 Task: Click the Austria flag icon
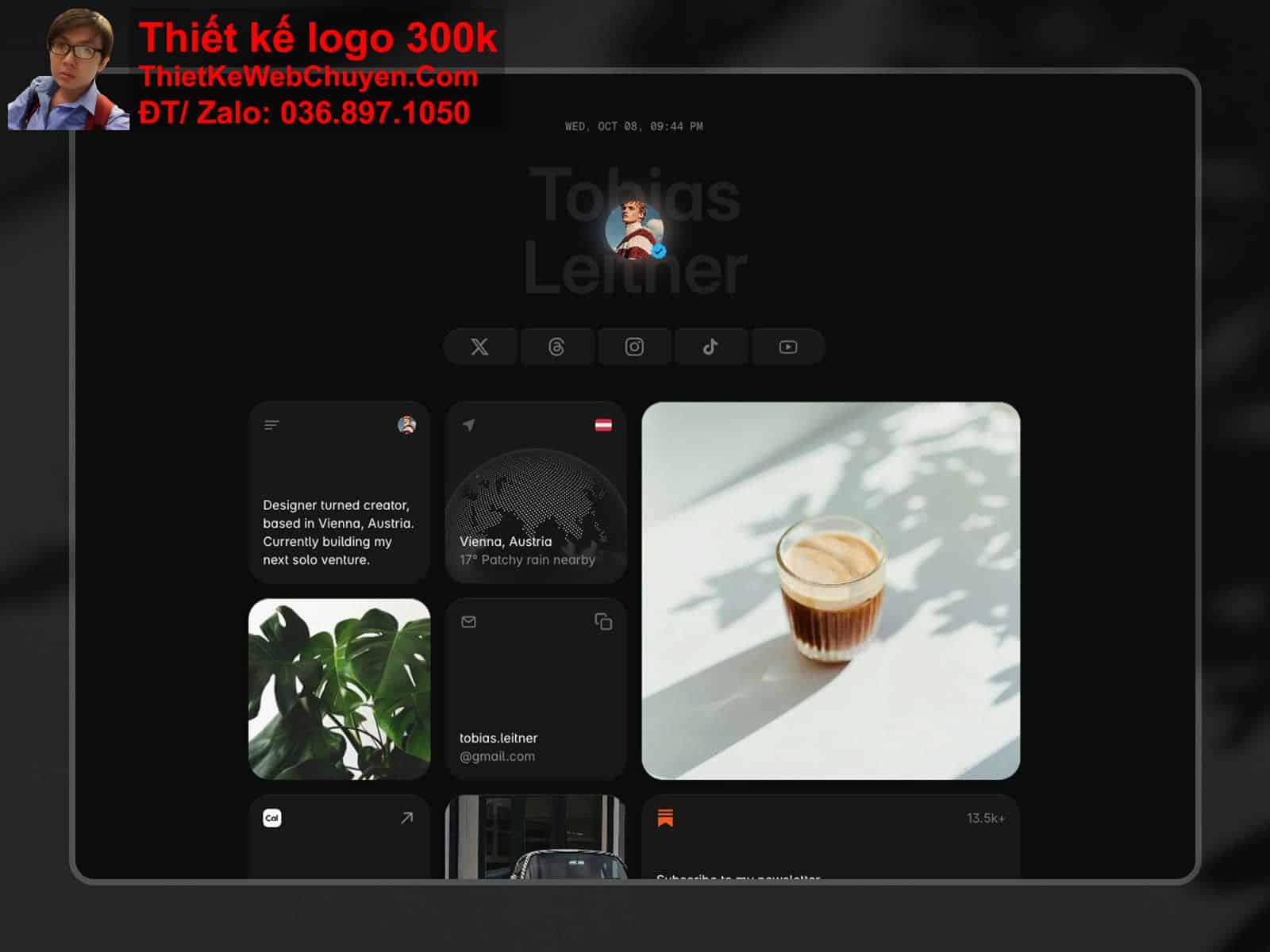tap(603, 425)
